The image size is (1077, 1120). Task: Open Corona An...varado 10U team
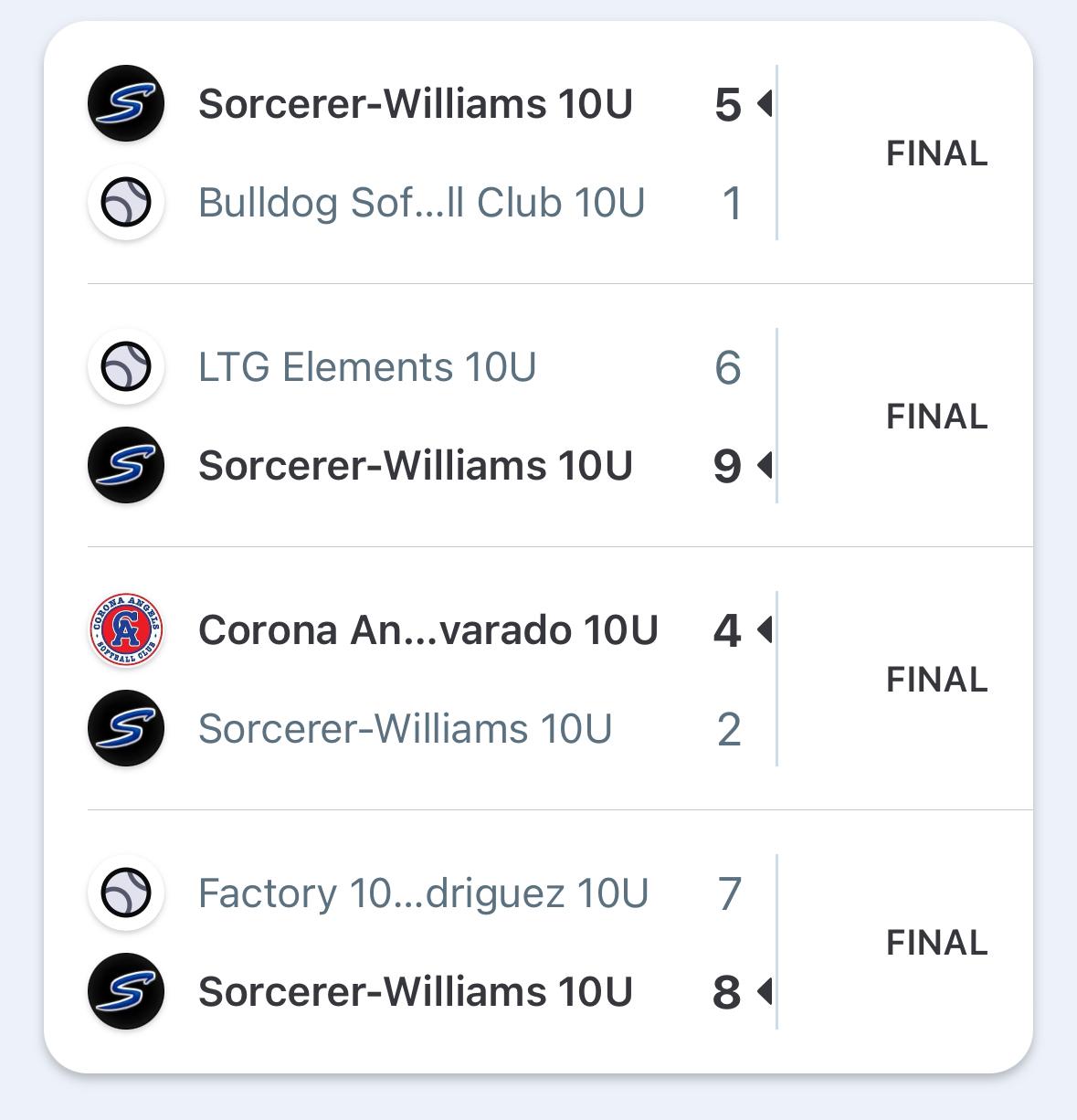(428, 630)
